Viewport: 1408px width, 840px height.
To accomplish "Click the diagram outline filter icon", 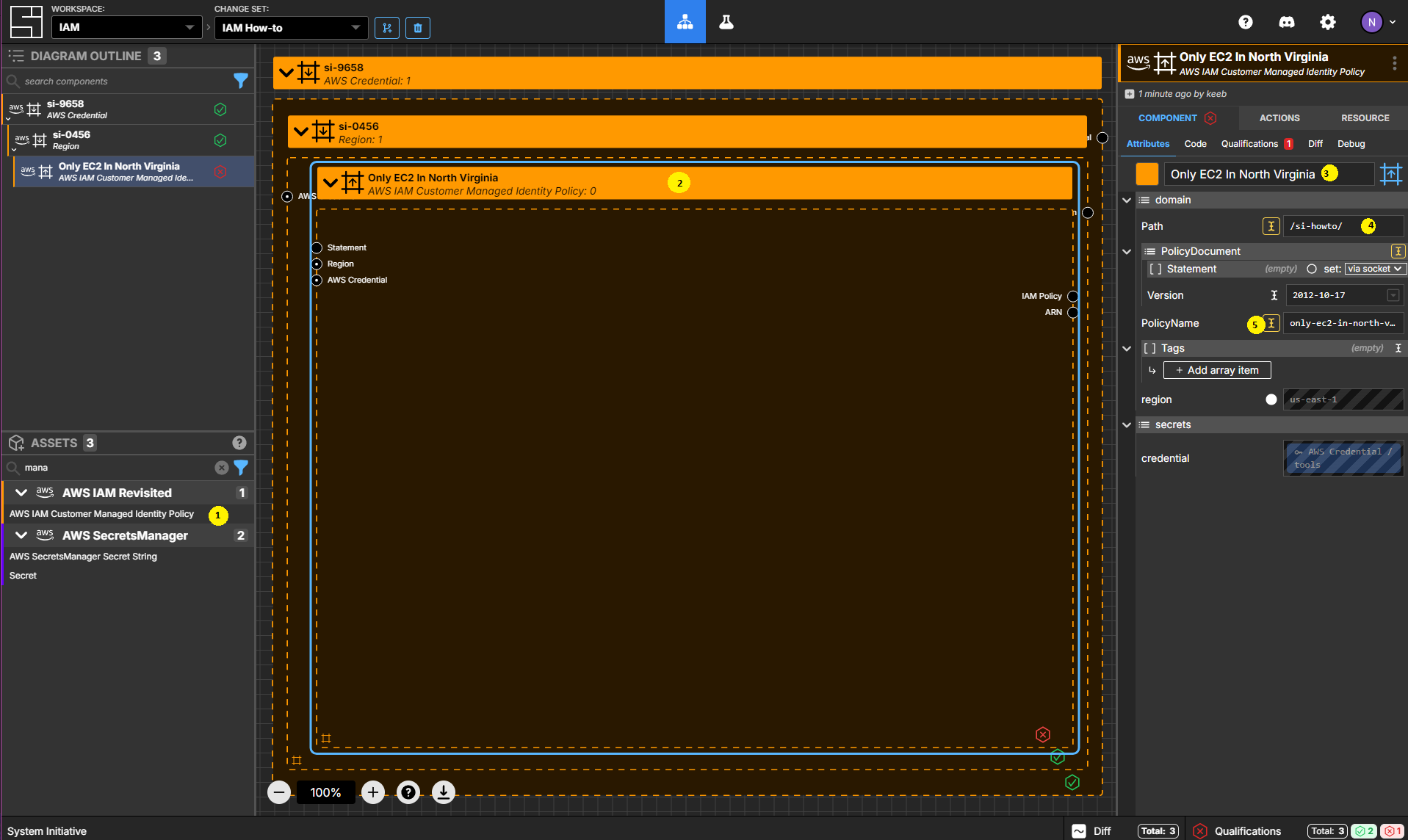I will [241, 81].
